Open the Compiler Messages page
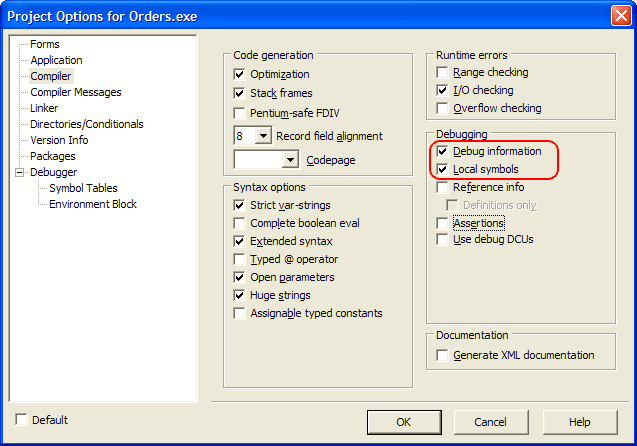Viewport: 637px width, 446px height. [75, 92]
